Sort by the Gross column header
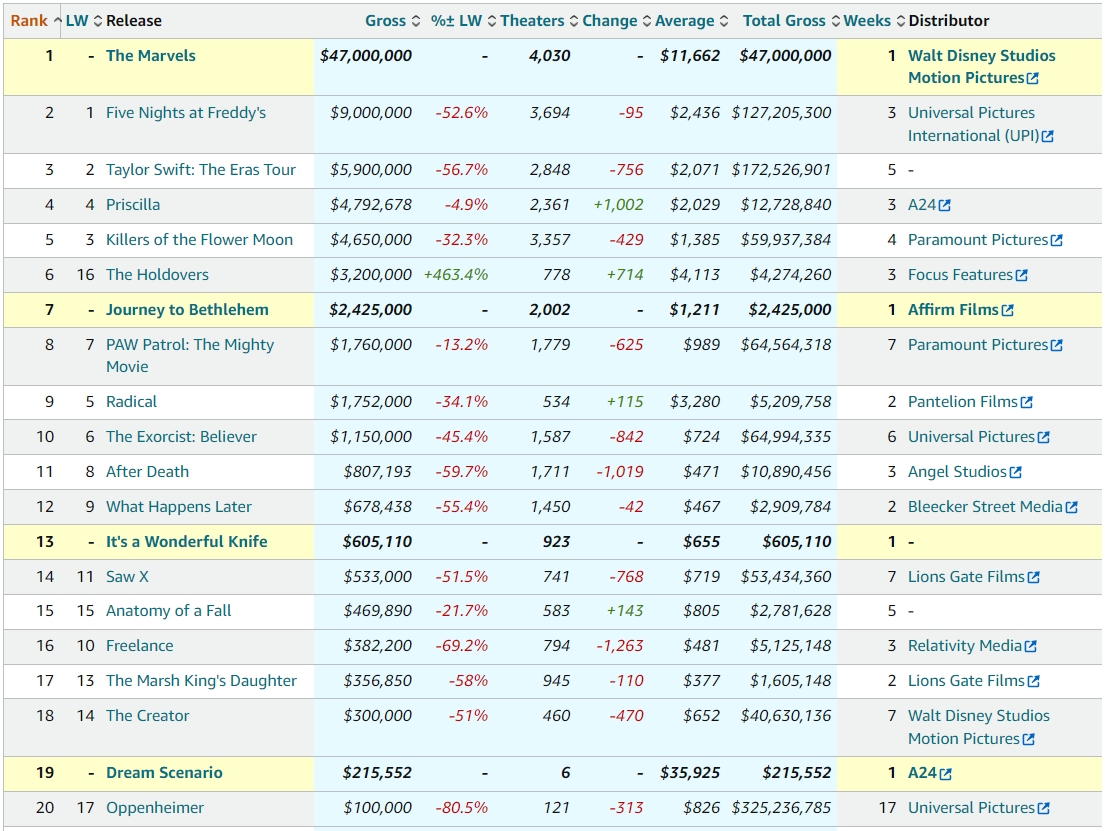Screen dimensions: 1105x831 coord(393,21)
